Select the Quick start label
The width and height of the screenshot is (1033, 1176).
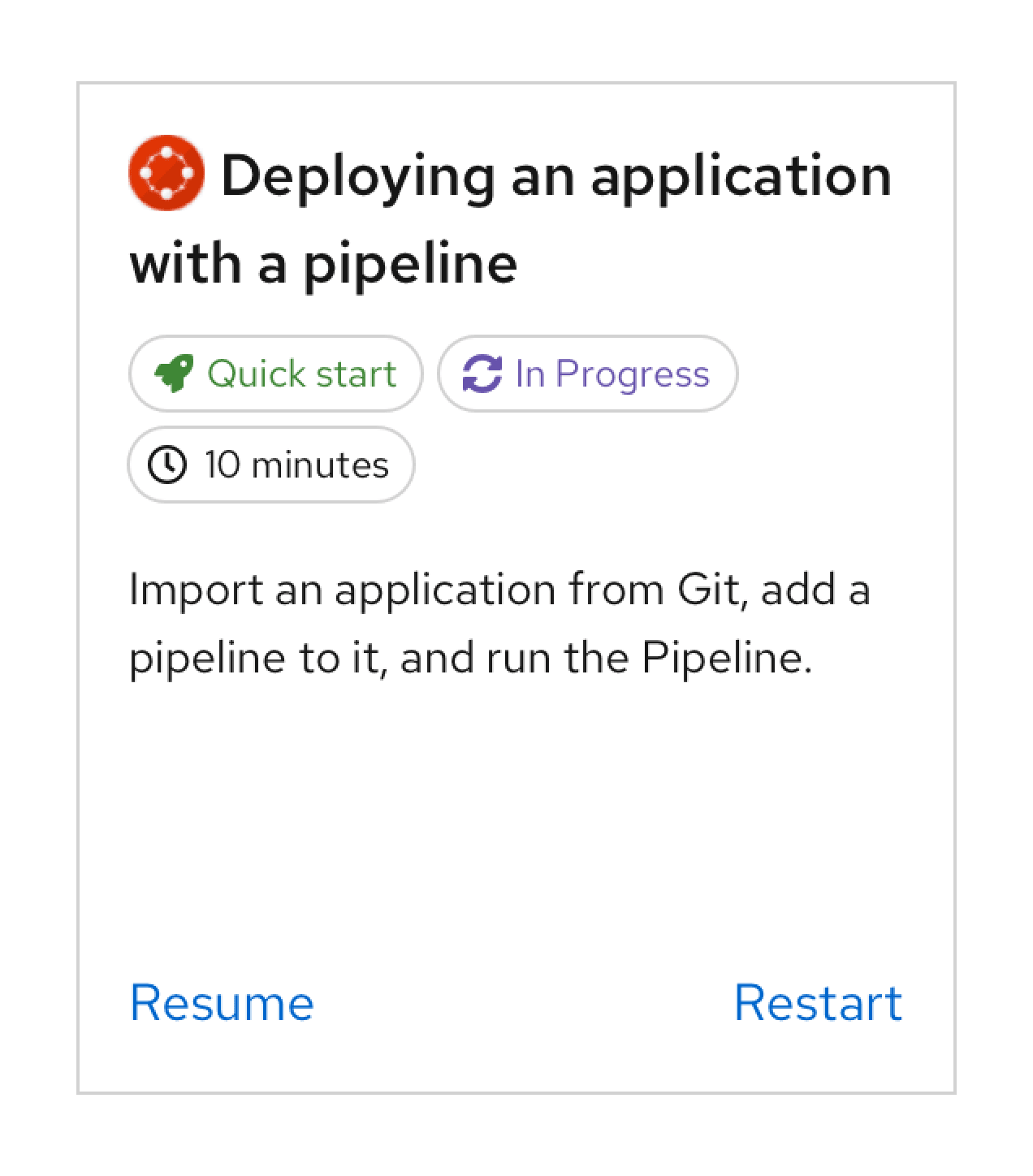(x=275, y=374)
